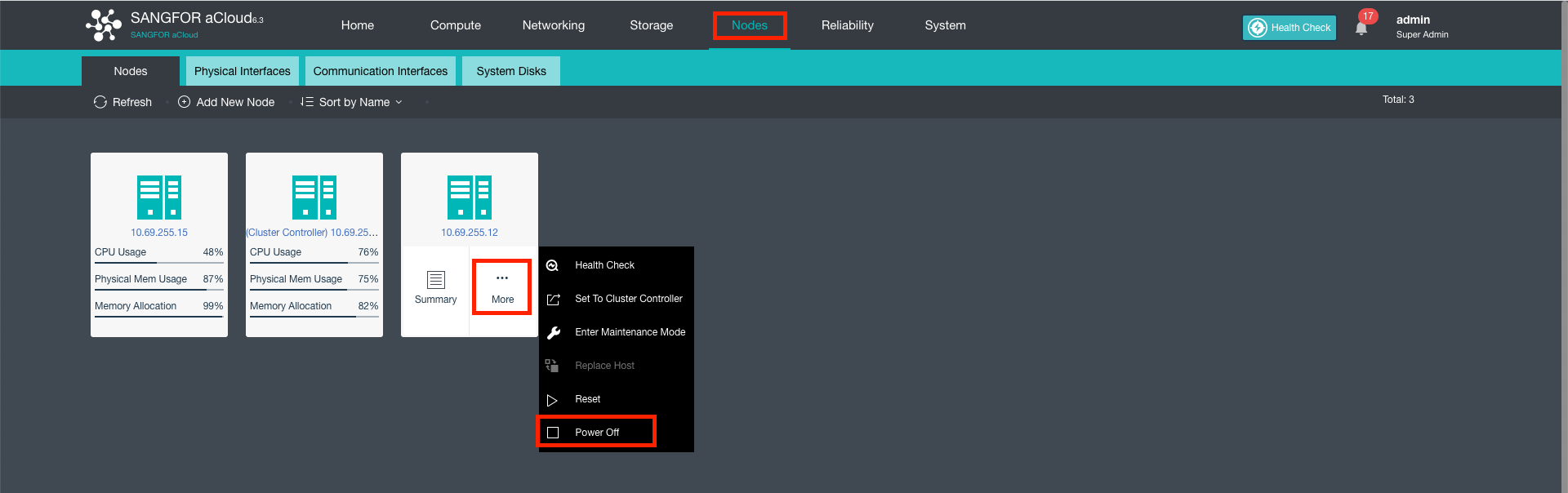The width and height of the screenshot is (1568, 493).
Task: Open the Reliability menu
Action: pyautogui.click(x=848, y=25)
